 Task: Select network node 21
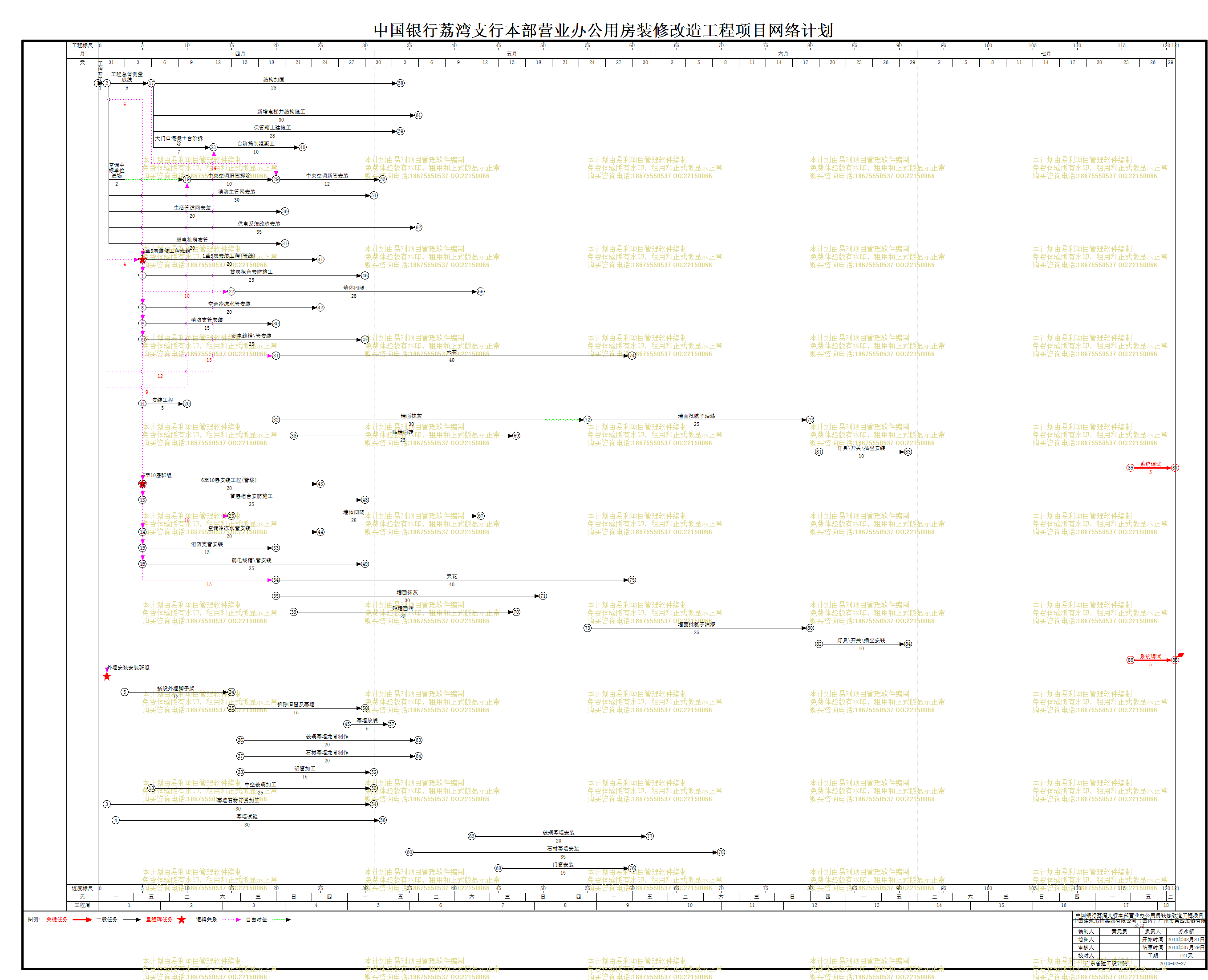click(x=213, y=147)
